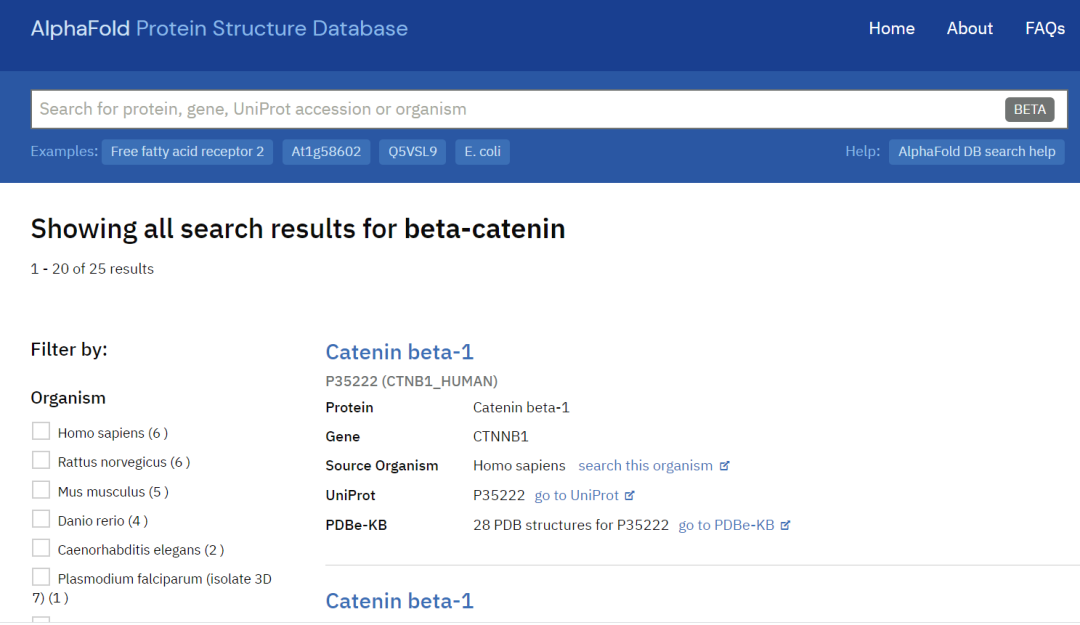Click external link icon beside search this organism
Screen dimensions: 1080x625
tap(725, 466)
